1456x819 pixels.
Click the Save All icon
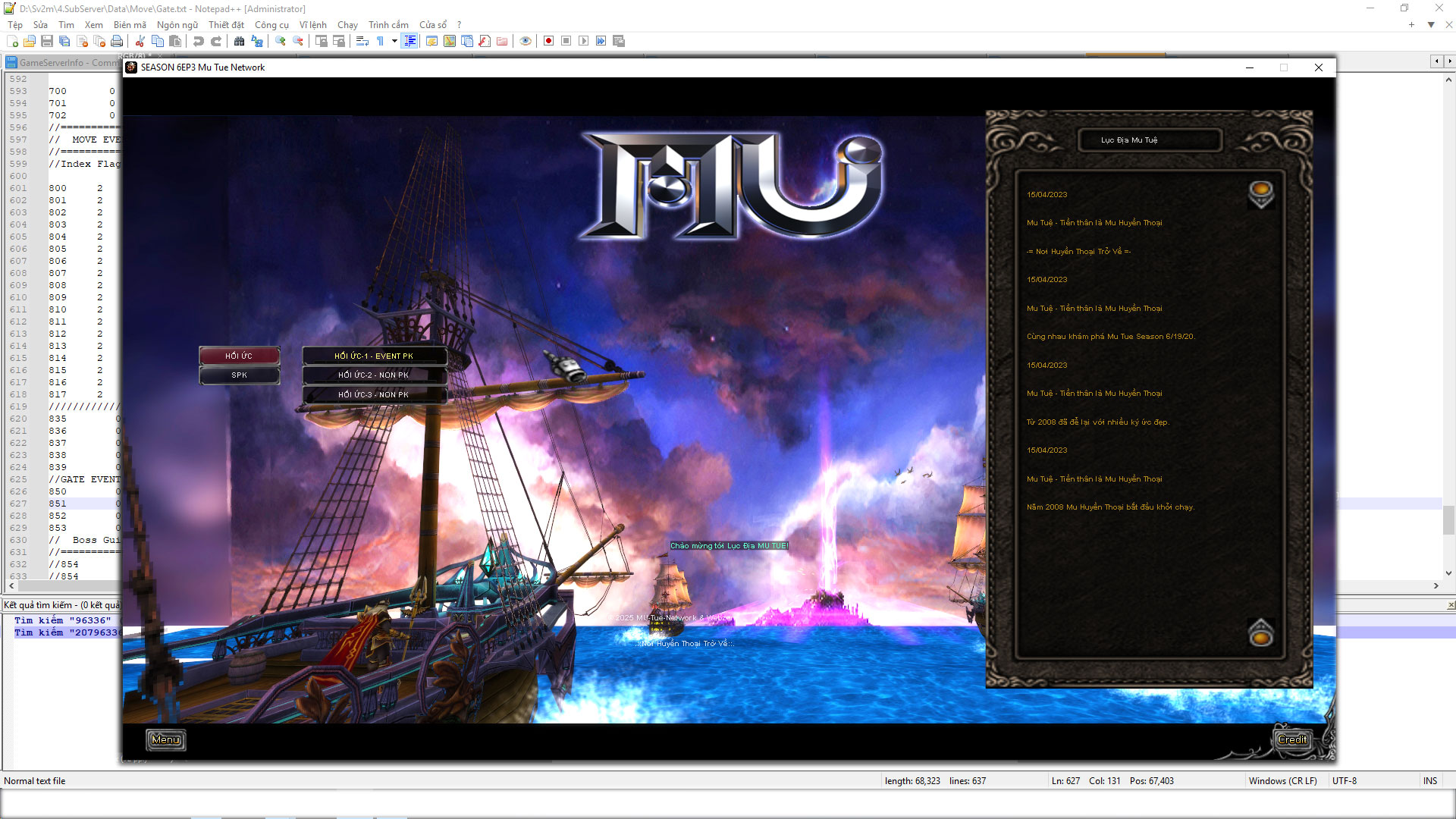coord(64,41)
